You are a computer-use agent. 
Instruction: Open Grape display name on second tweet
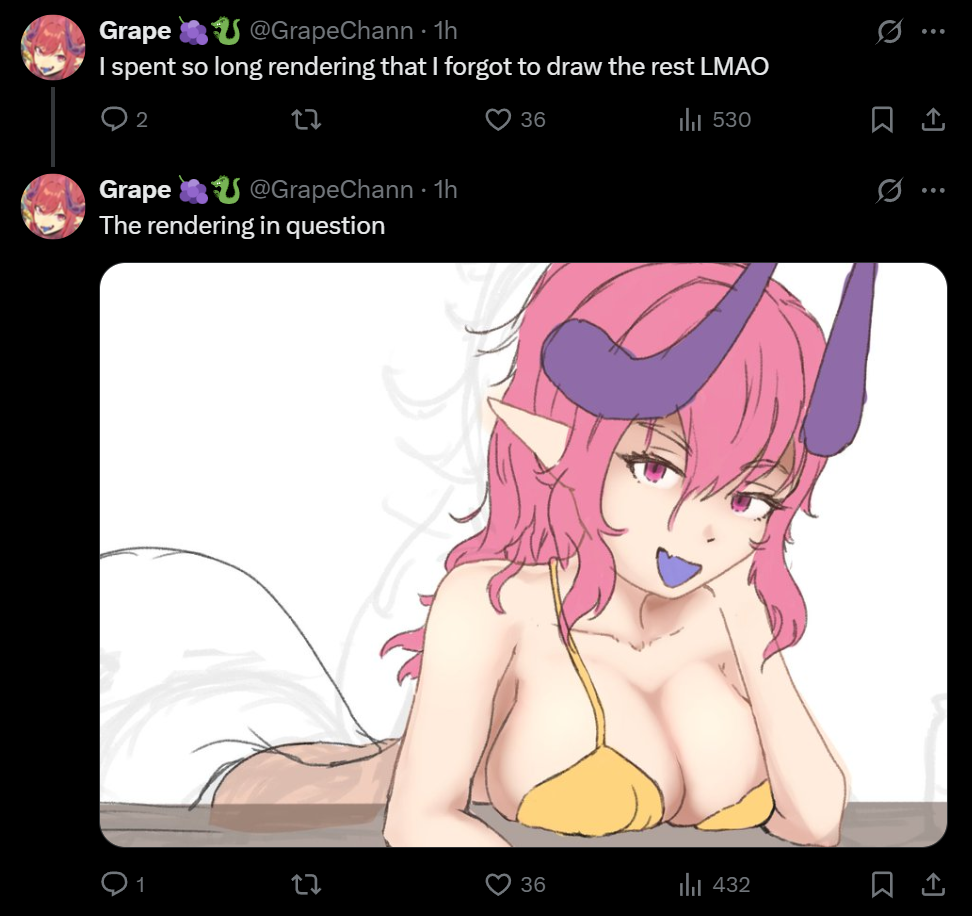(135, 190)
